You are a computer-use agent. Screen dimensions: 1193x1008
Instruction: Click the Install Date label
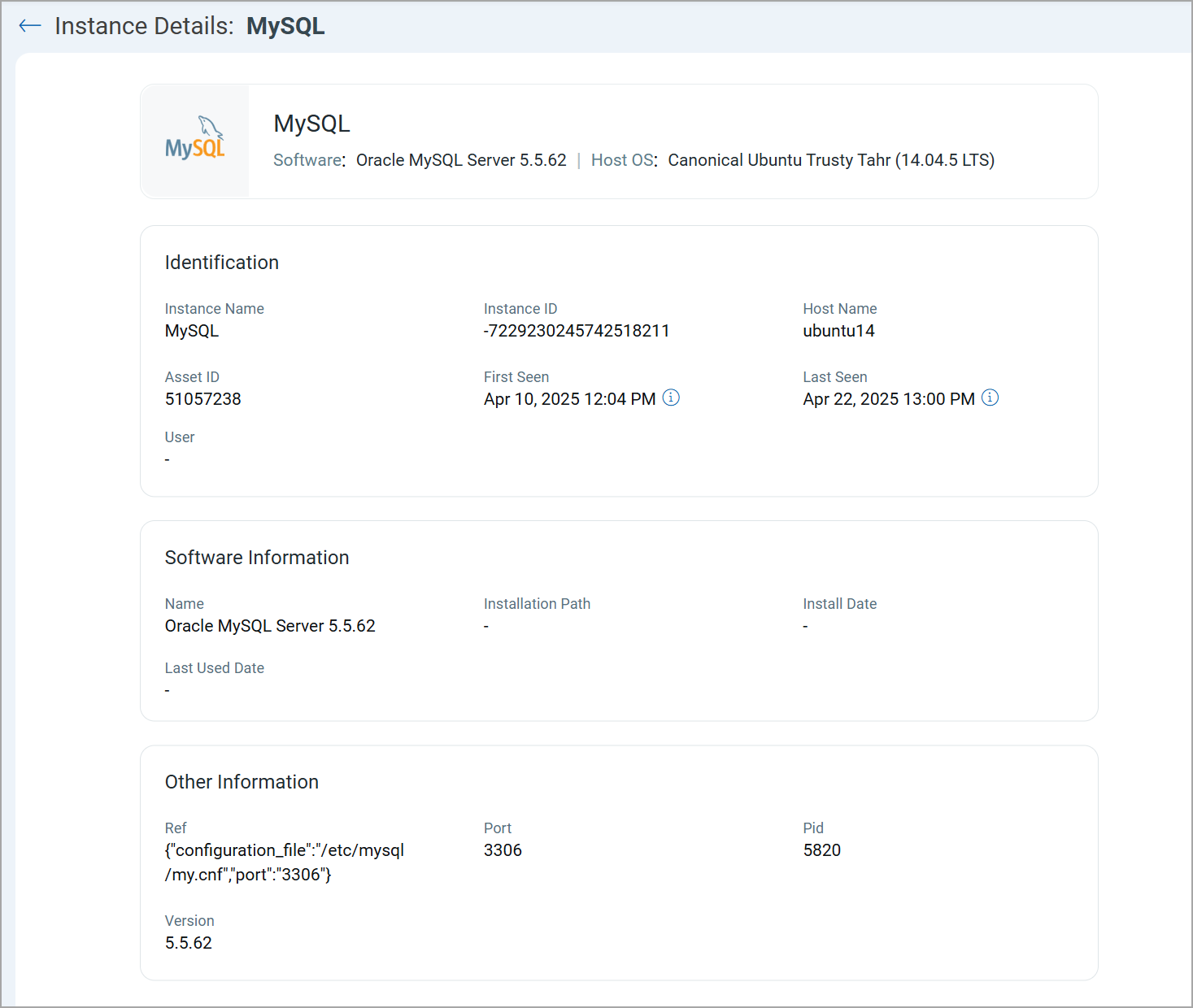click(840, 604)
